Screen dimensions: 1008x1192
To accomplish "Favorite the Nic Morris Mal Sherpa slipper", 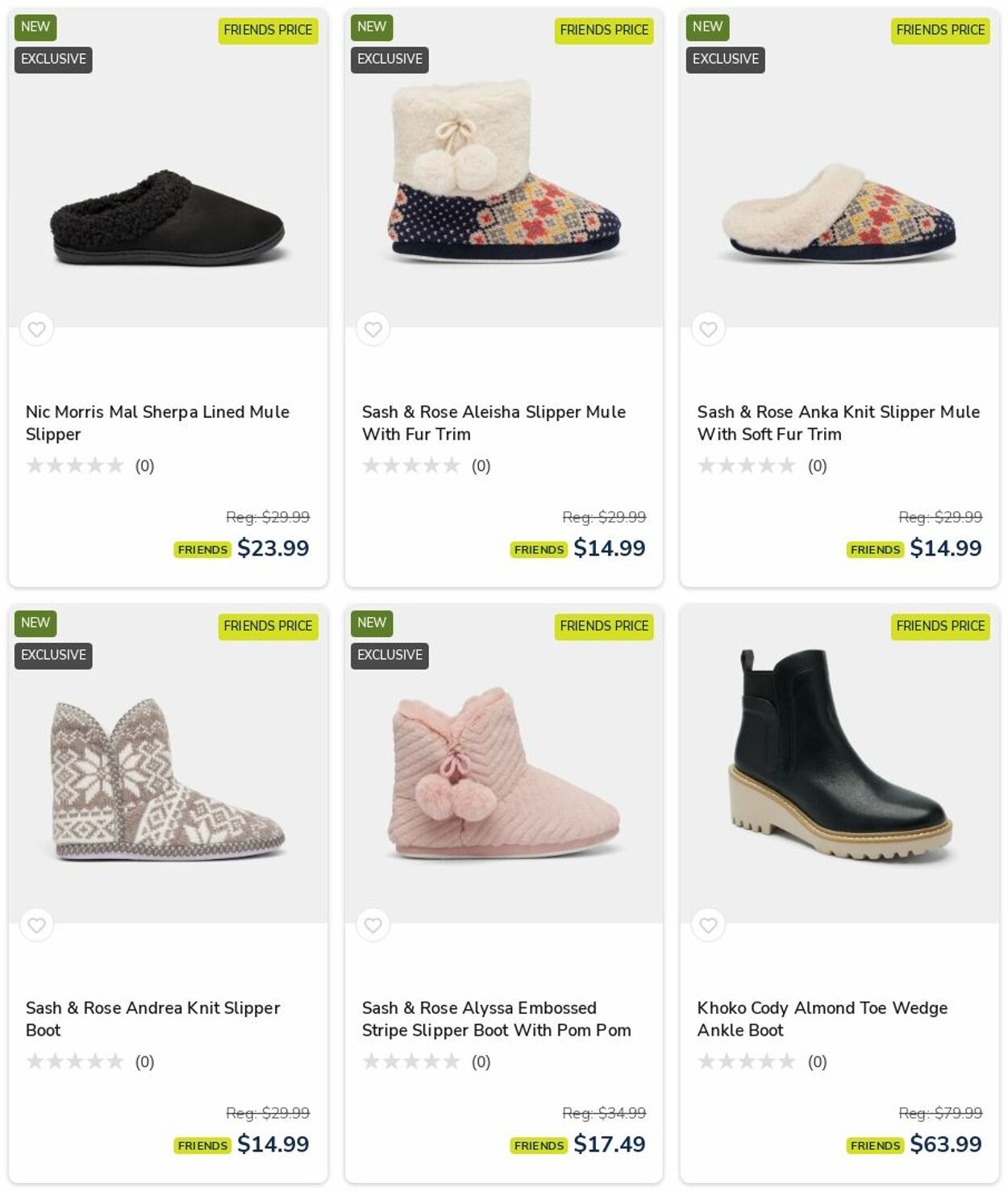I will (x=36, y=329).
